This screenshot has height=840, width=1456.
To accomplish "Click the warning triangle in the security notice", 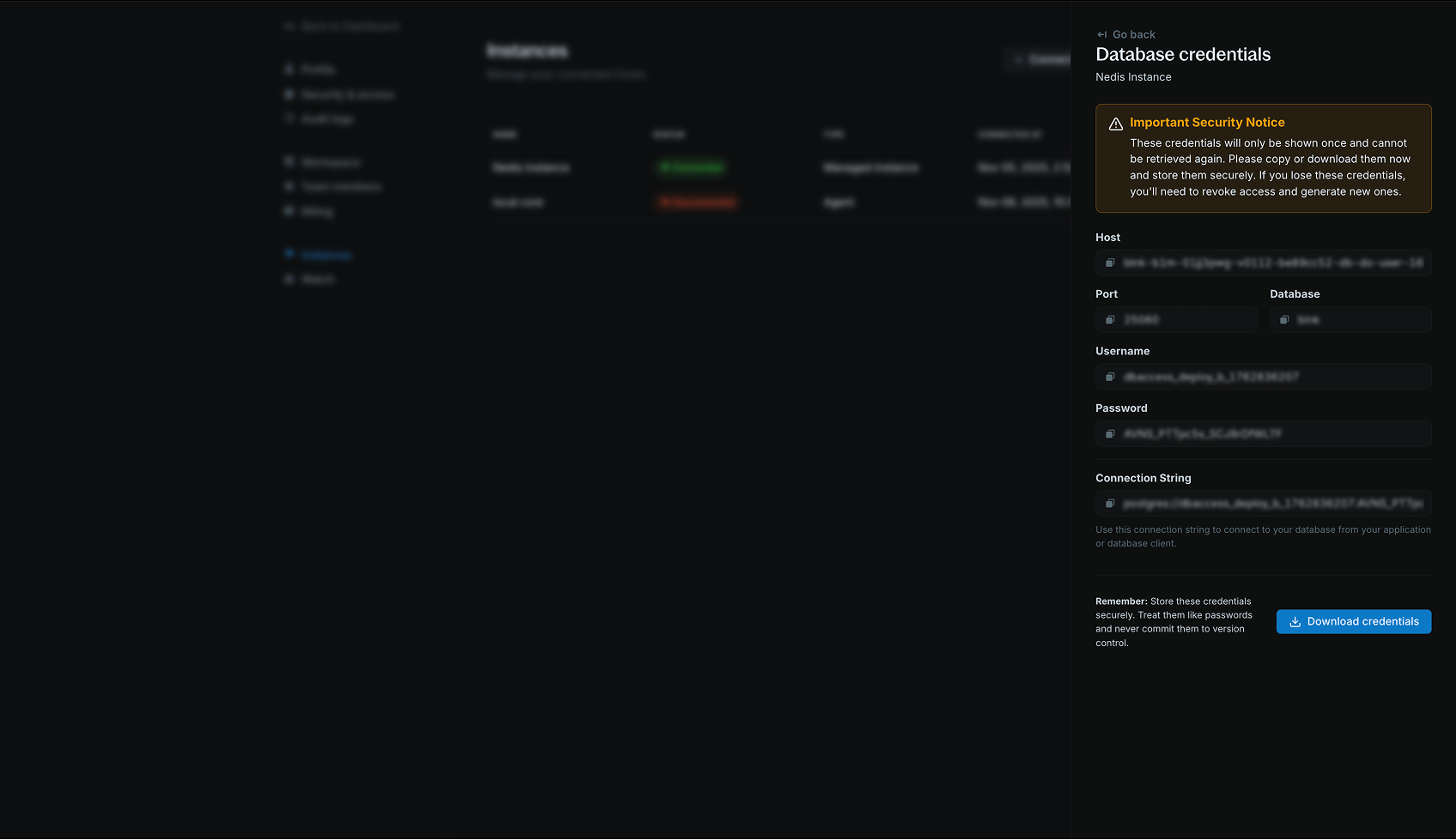I will (x=1115, y=123).
